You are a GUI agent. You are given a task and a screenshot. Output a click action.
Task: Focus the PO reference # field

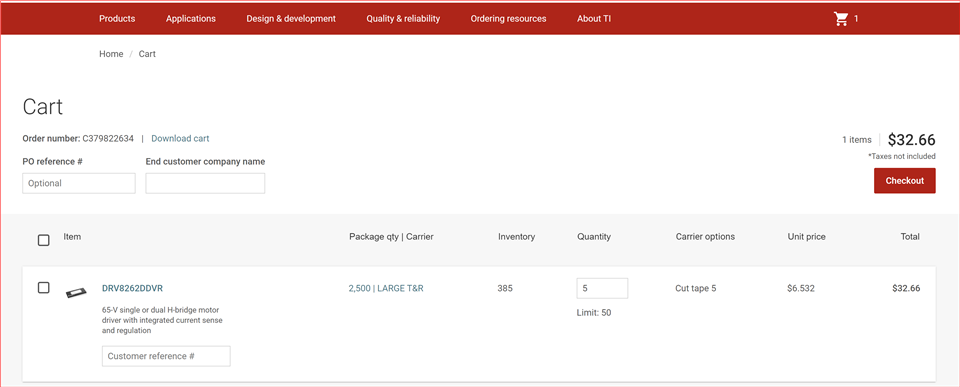[79, 183]
